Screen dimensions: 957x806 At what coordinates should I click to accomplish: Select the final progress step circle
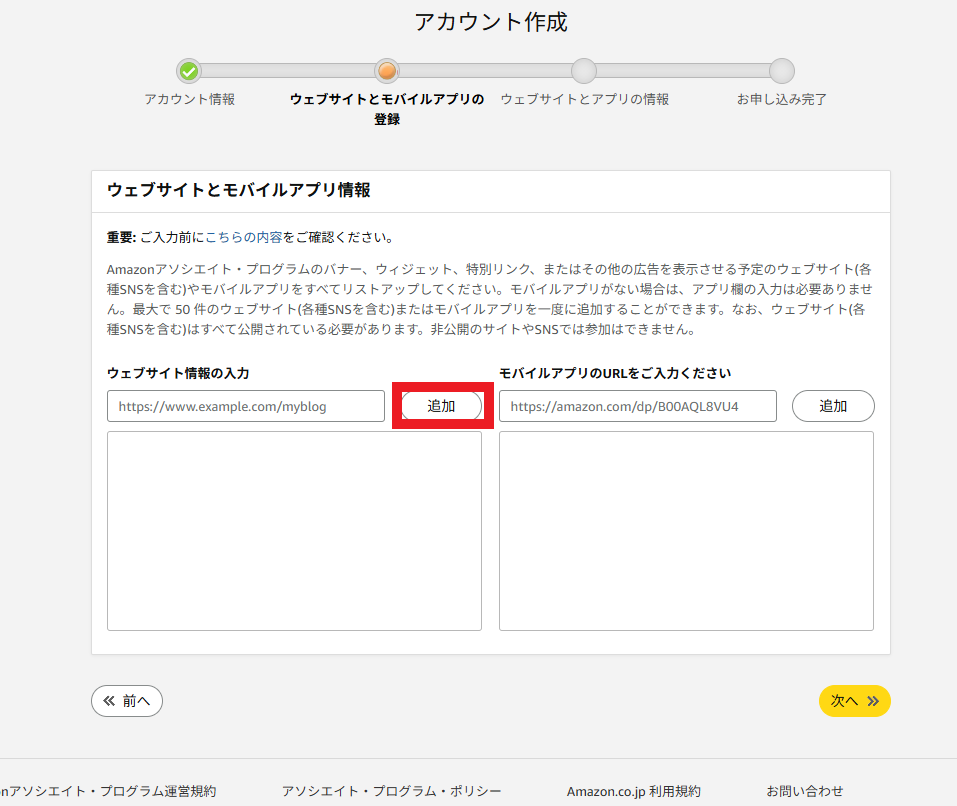click(x=782, y=71)
